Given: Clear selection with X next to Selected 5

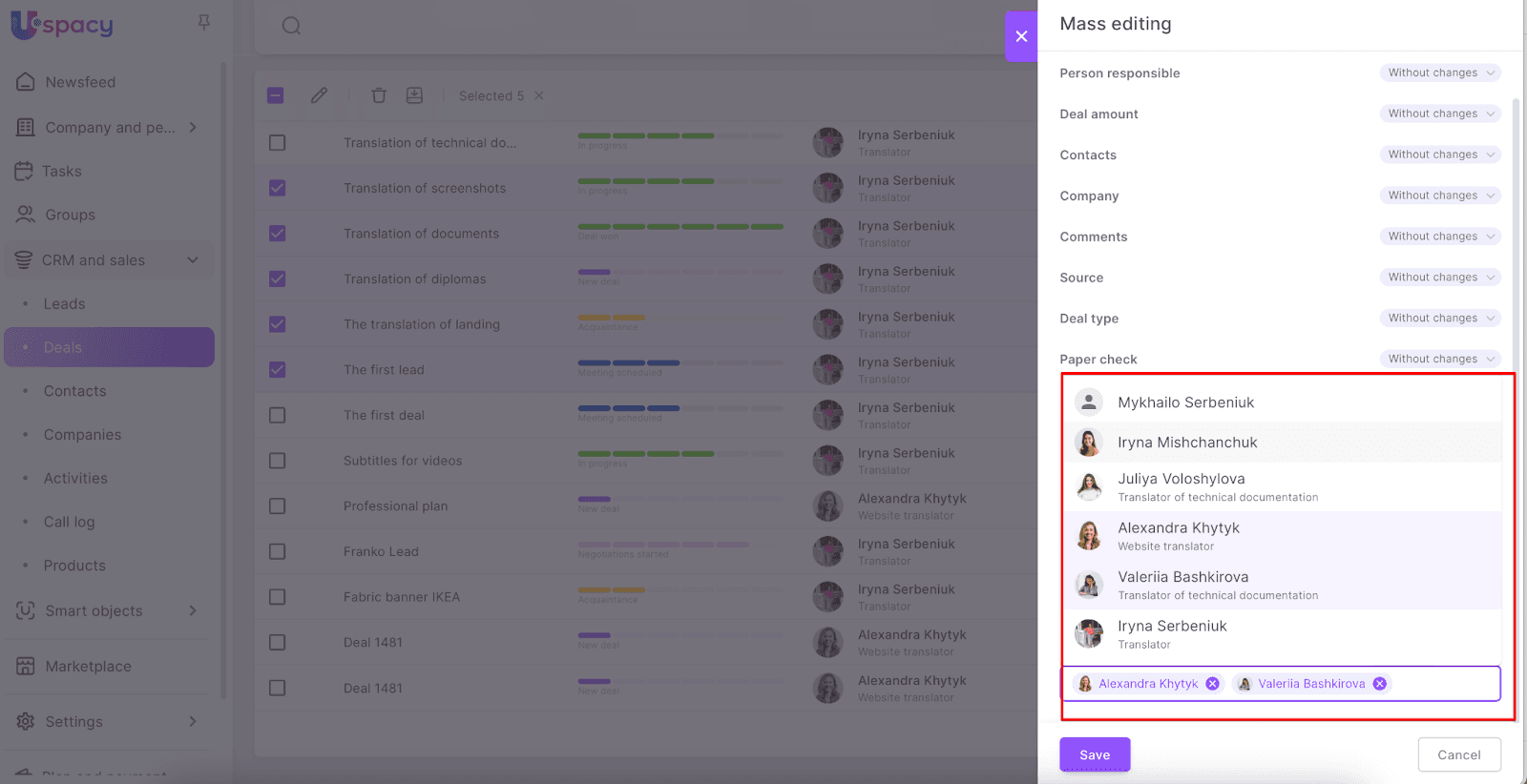Looking at the screenshot, I should pyautogui.click(x=539, y=95).
